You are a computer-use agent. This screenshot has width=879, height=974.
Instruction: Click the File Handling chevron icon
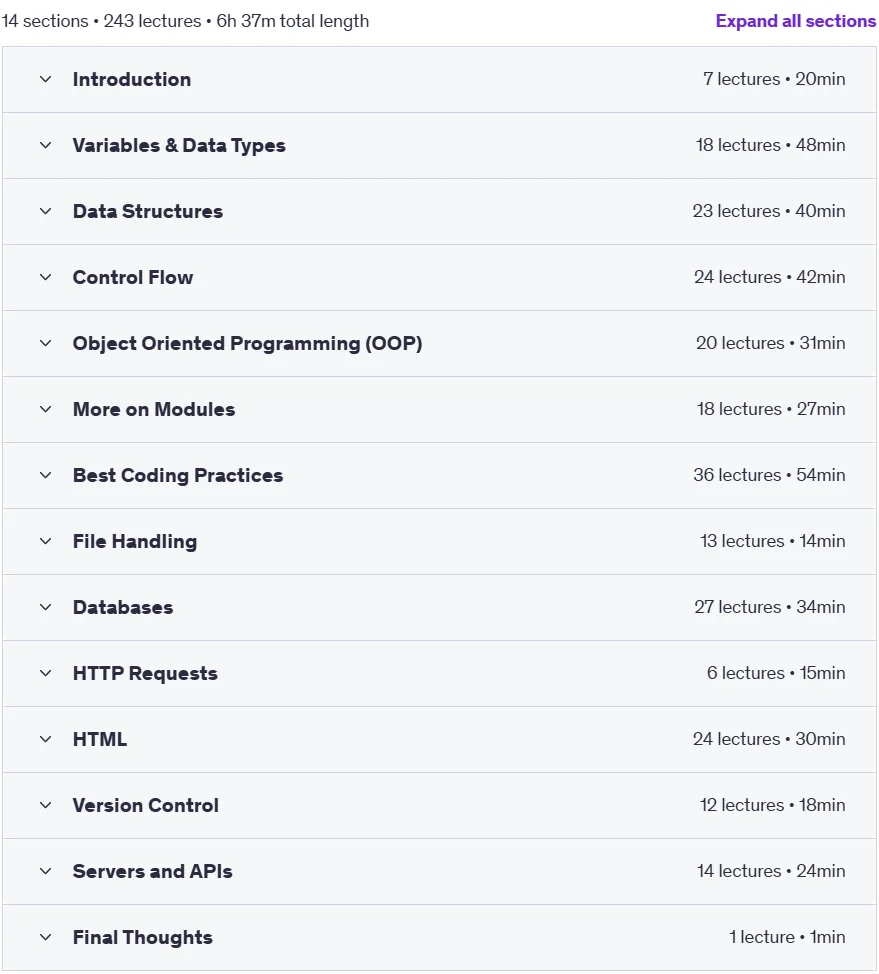point(45,541)
